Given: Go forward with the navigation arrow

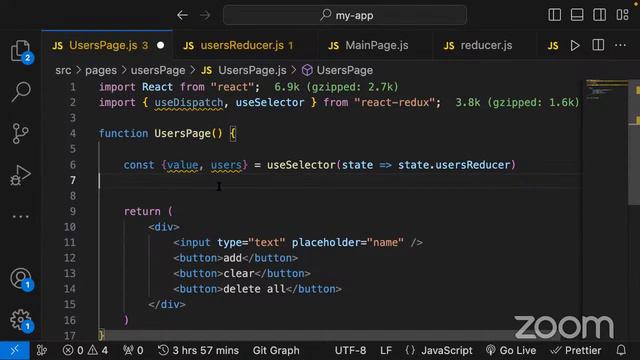Looking at the screenshot, I should 205,16.
